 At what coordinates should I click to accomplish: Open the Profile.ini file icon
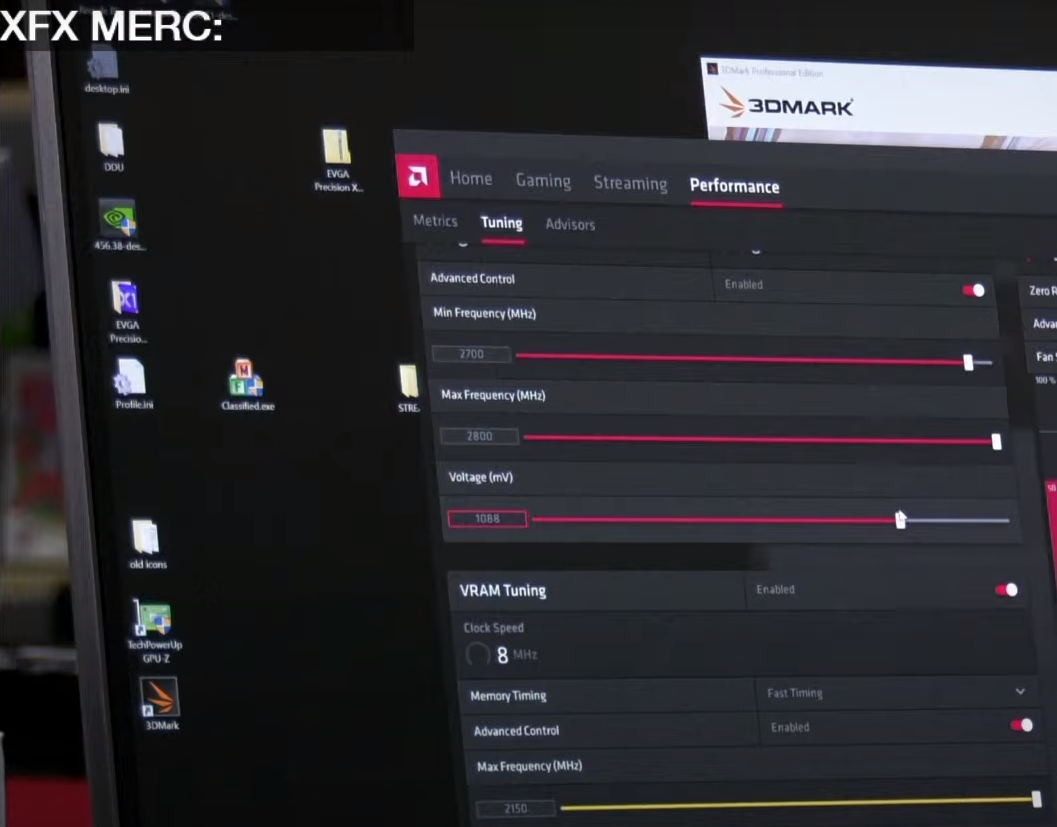coord(132,384)
